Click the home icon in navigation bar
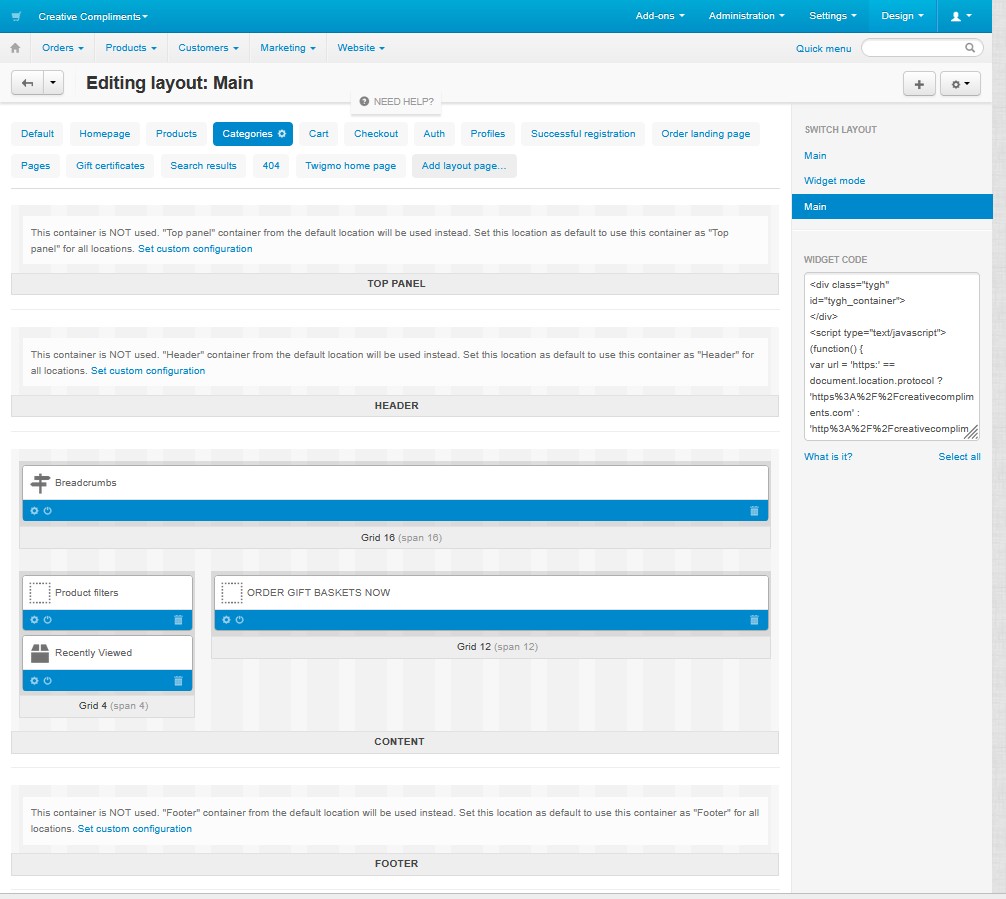Screen dimensions: 1006x899 (15, 48)
